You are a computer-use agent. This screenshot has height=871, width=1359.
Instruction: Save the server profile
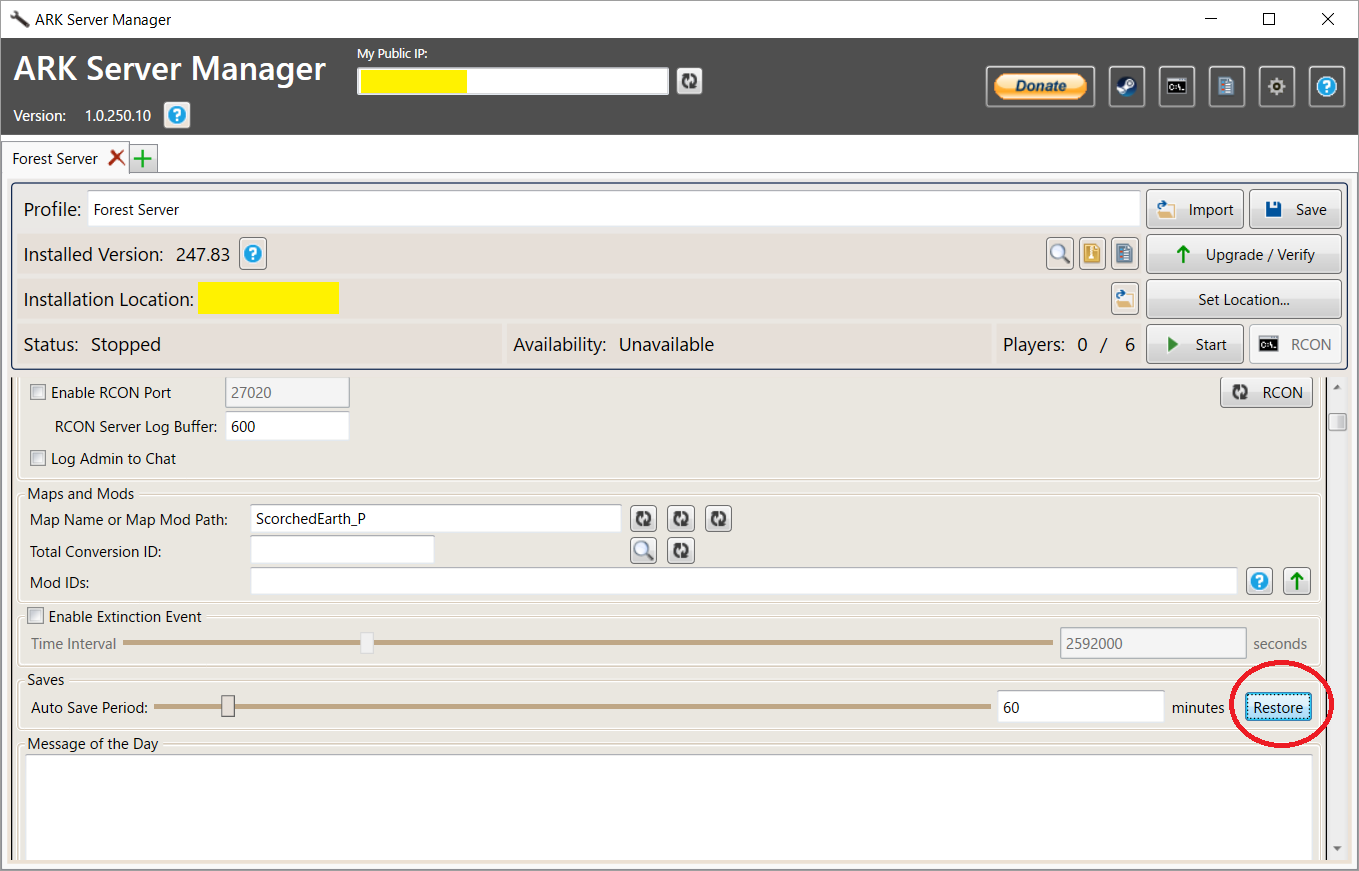tap(1295, 209)
